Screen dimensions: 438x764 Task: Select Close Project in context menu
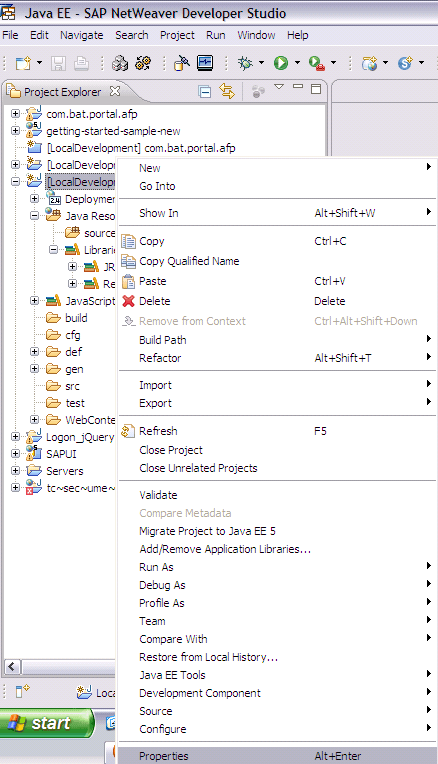point(171,450)
